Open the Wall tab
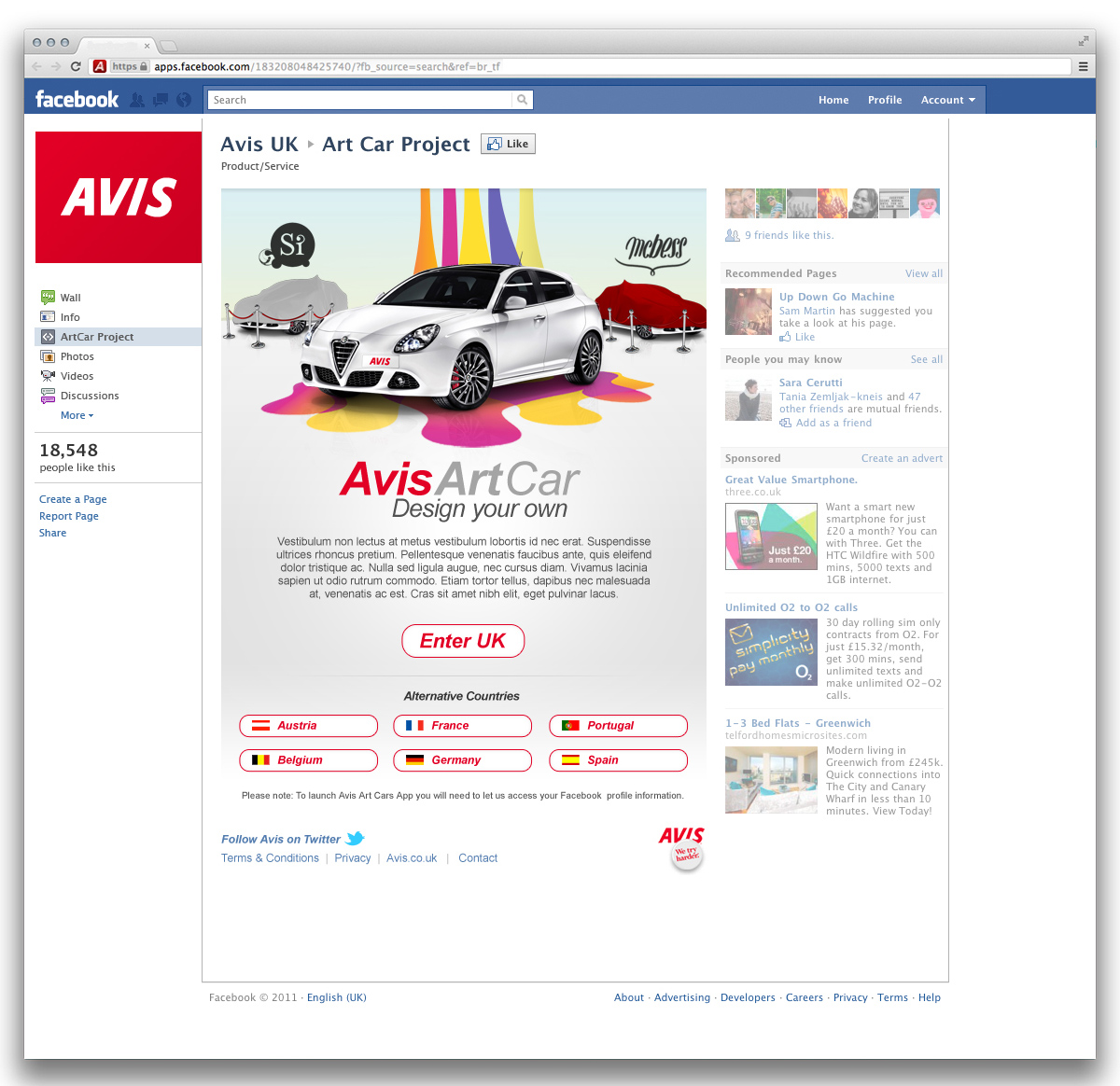 (70, 298)
